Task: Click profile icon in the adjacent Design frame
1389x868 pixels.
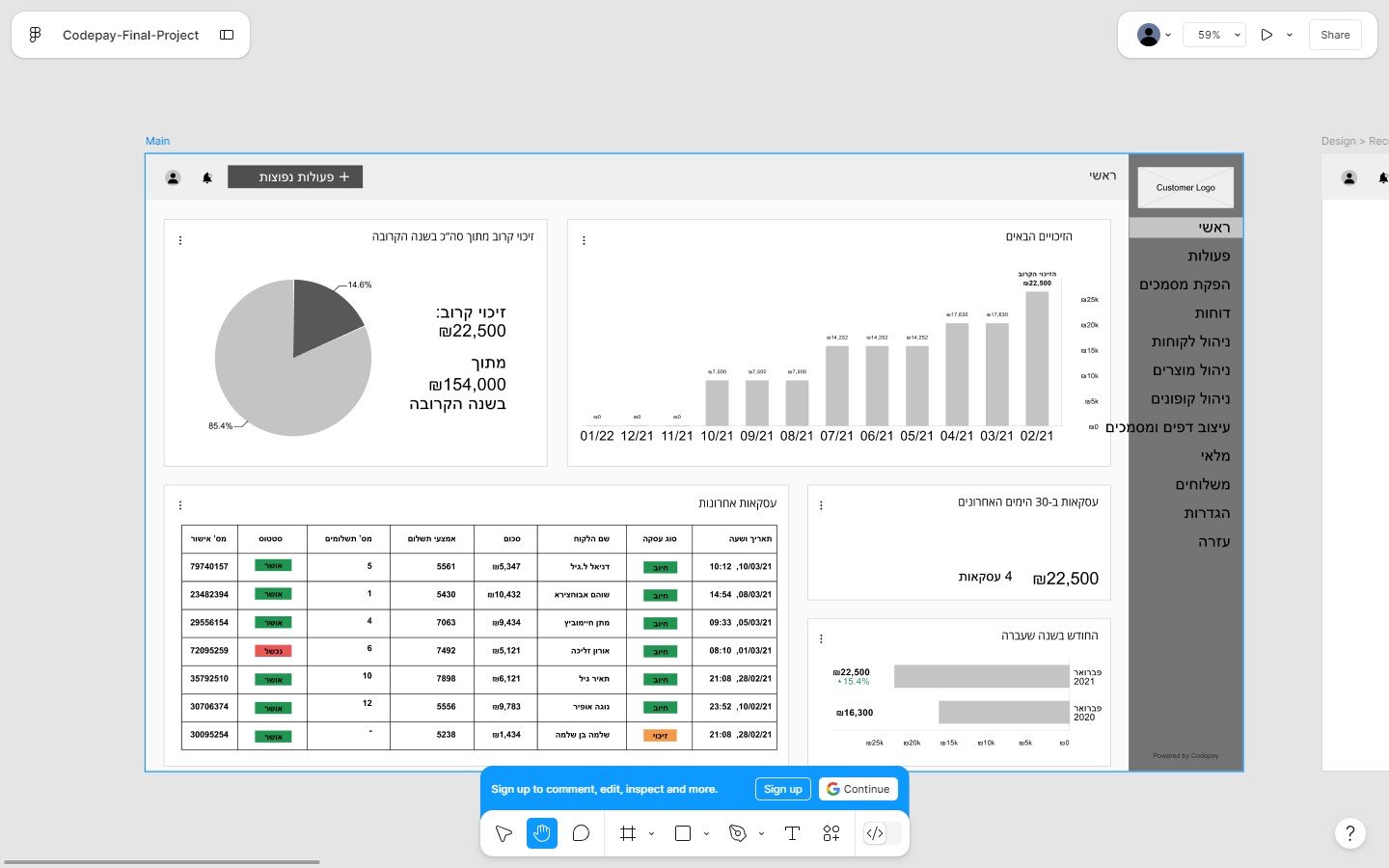Action: 1349,177
